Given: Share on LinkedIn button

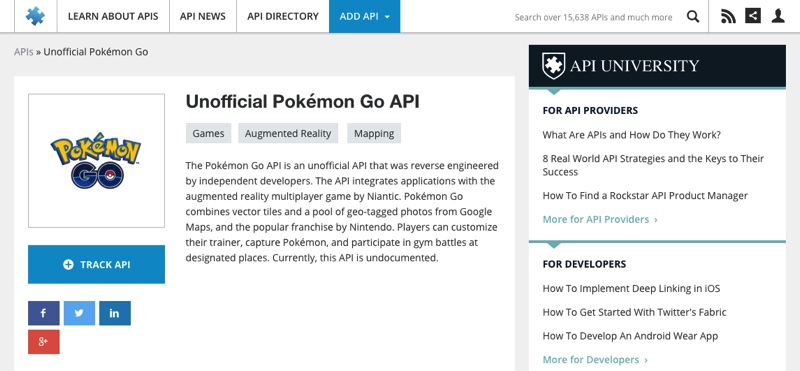Looking at the screenshot, I should click(x=115, y=313).
